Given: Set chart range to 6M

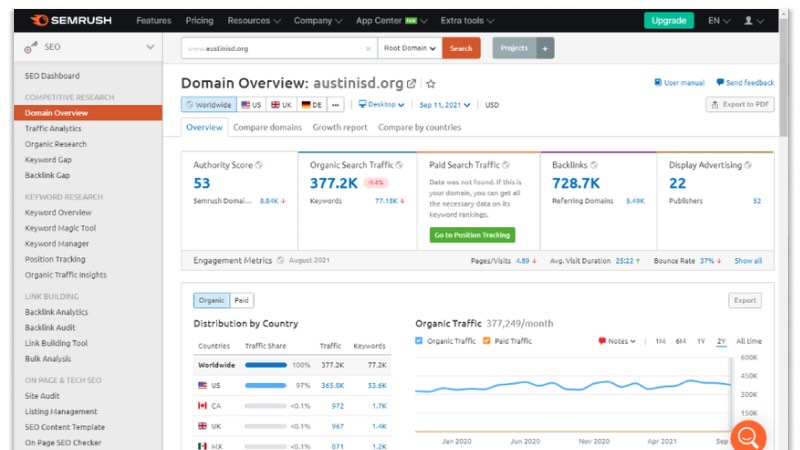Looking at the screenshot, I should coord(681,341).
